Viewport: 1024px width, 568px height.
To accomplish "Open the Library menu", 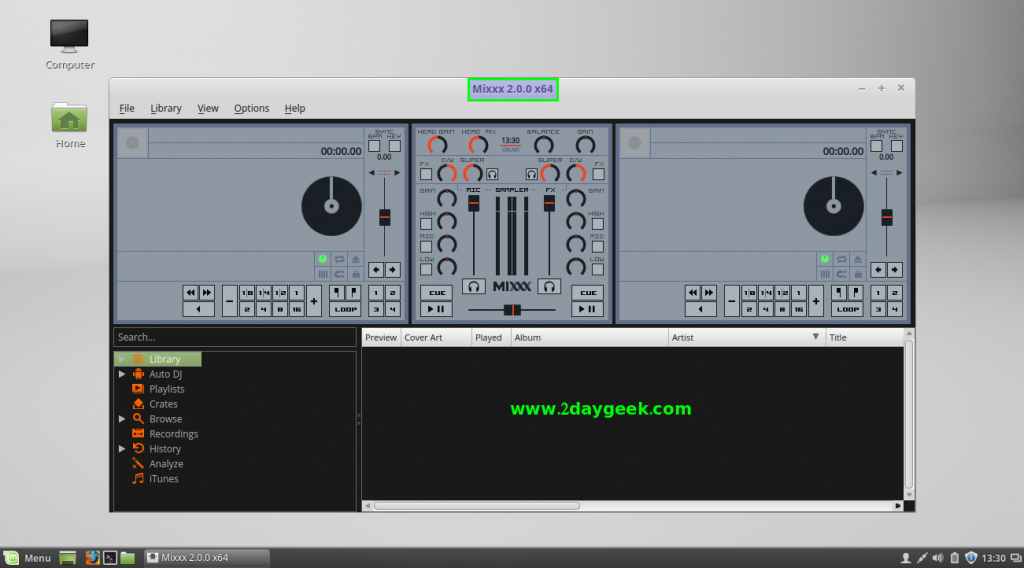I will [166, 108].
